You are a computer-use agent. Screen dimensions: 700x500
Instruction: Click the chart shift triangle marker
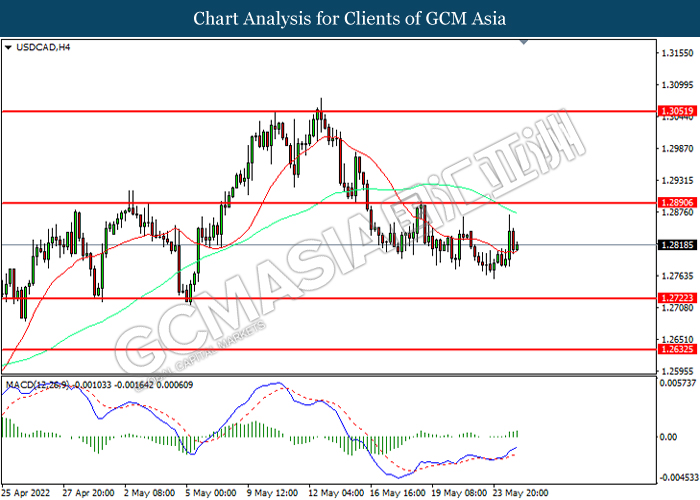coord(524,42)
